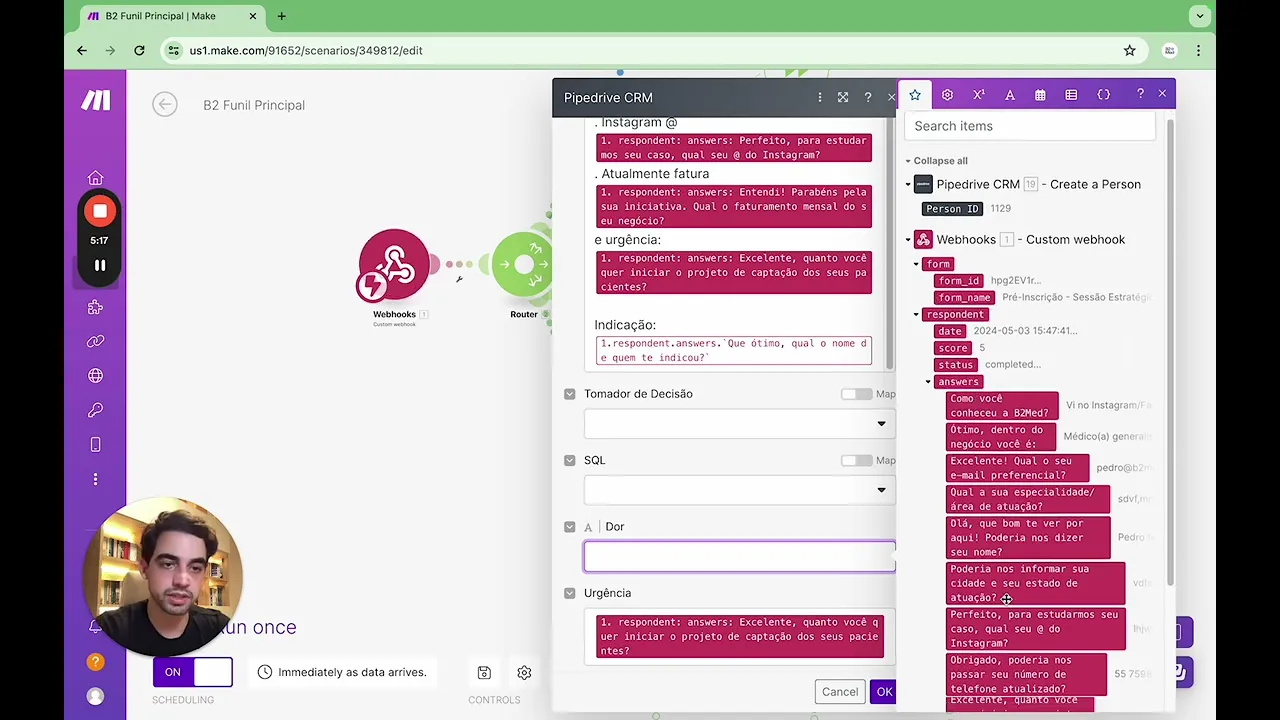The width and height of the screenshot is (1280, 720).
Task: Insert 'Qual a sua especialidade' answer variable
Action: pyautogui.click(x=1027, y=500)
